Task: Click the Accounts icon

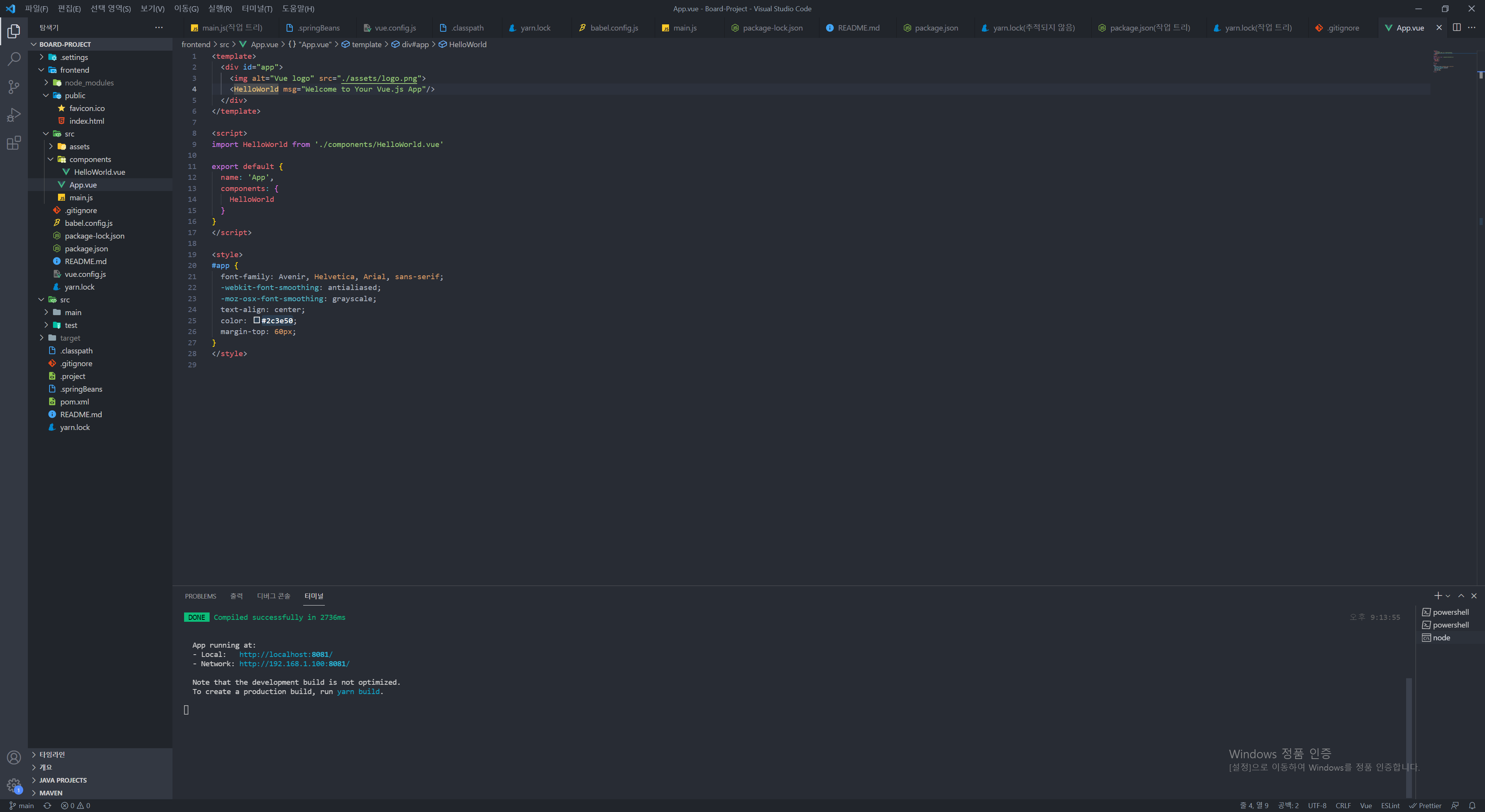Action: tap(14, 757)
